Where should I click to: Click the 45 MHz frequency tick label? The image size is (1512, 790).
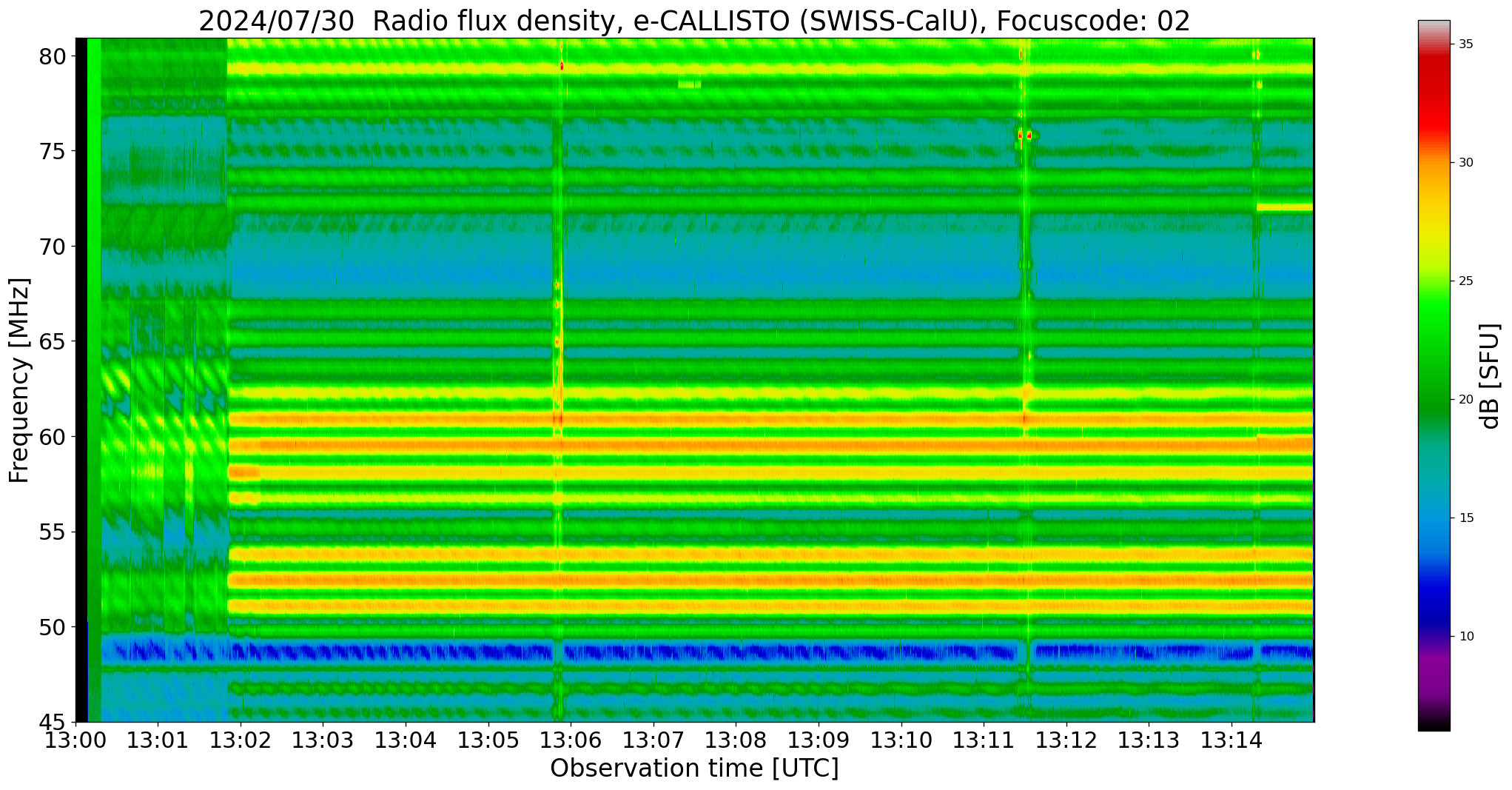[53, 723]
